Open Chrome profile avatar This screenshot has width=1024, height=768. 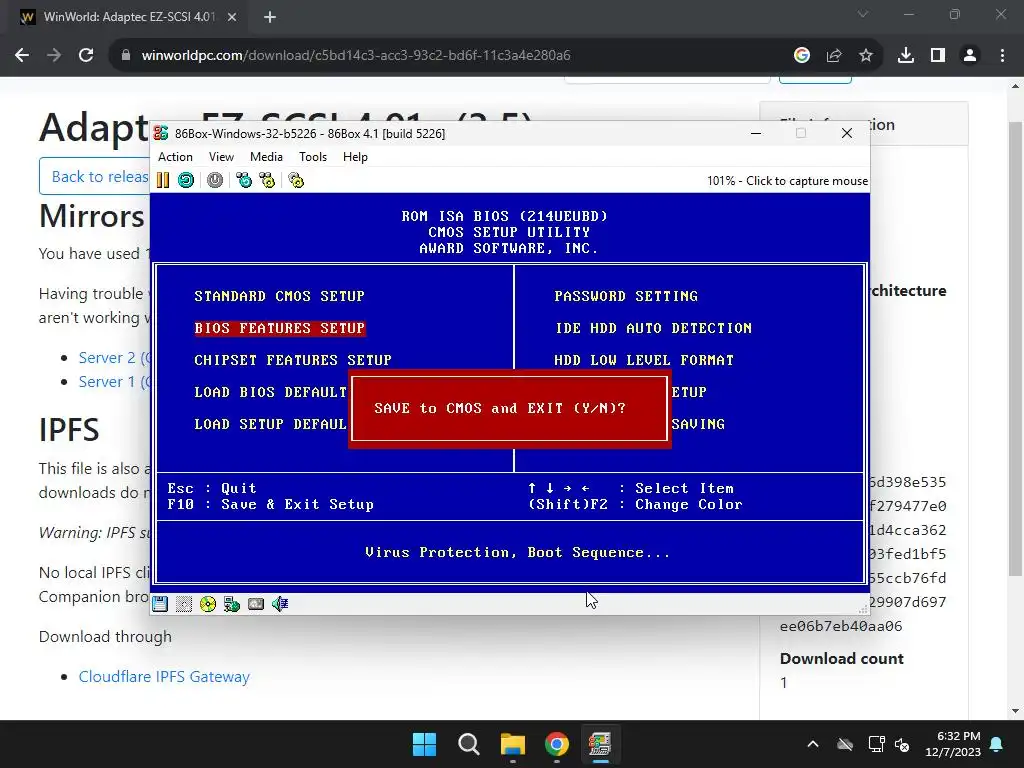[x=970, y=56]
